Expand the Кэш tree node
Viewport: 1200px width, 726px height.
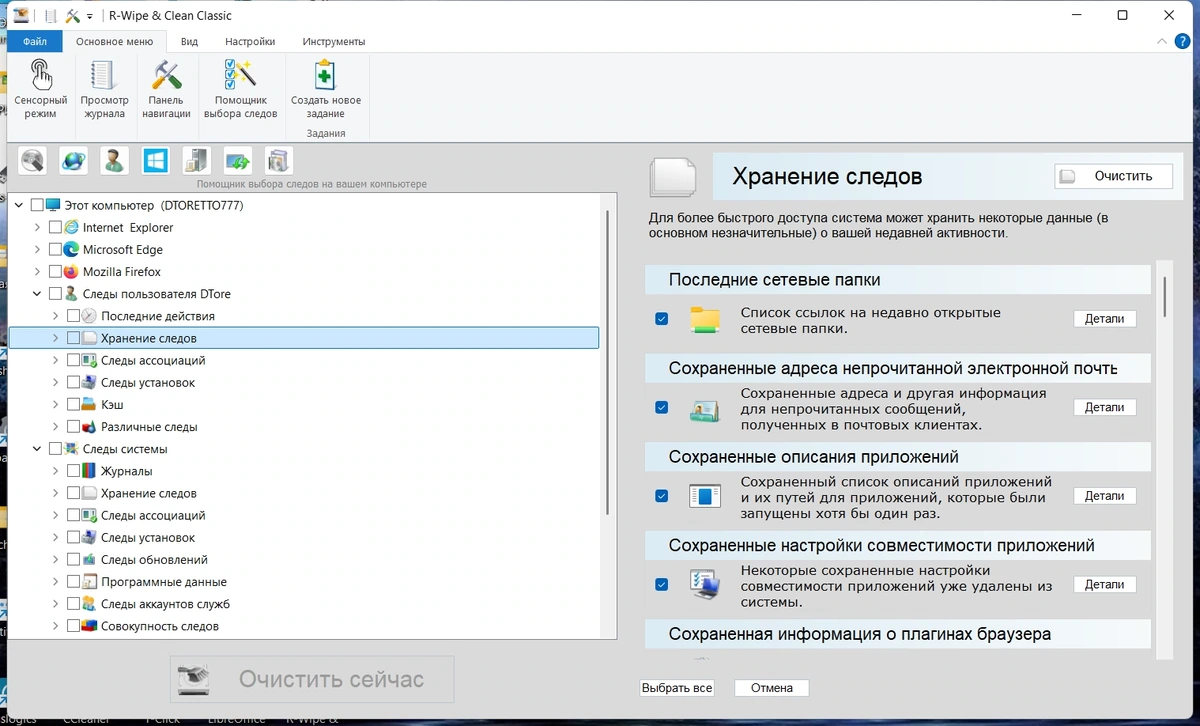tap(55, 404)
